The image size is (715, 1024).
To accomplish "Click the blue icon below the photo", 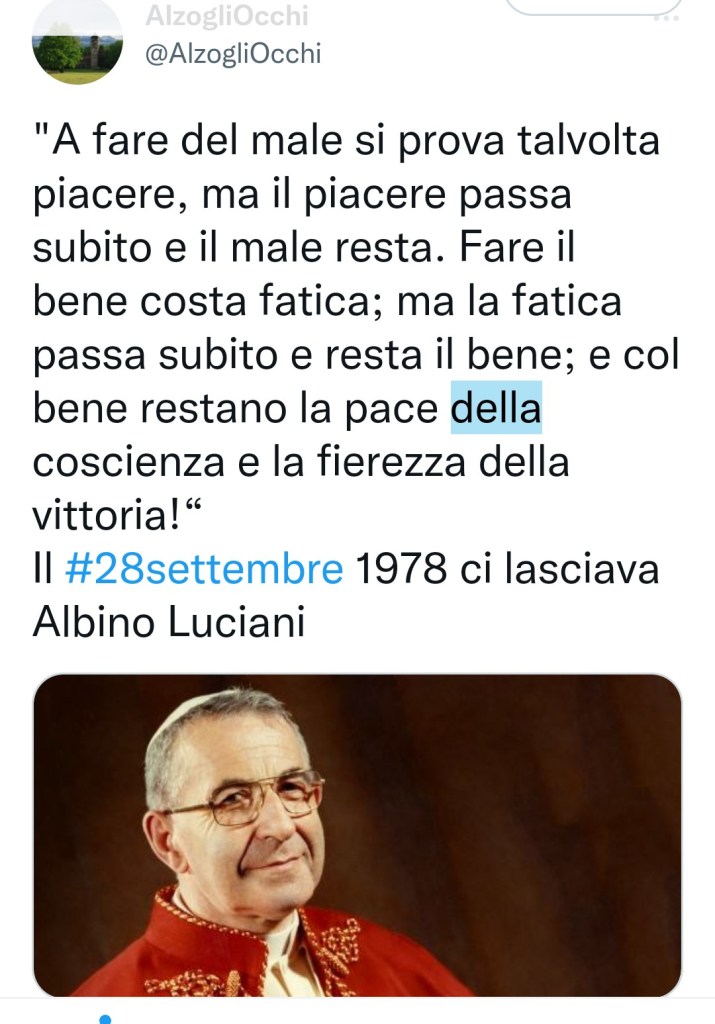I will (105, 1019).
